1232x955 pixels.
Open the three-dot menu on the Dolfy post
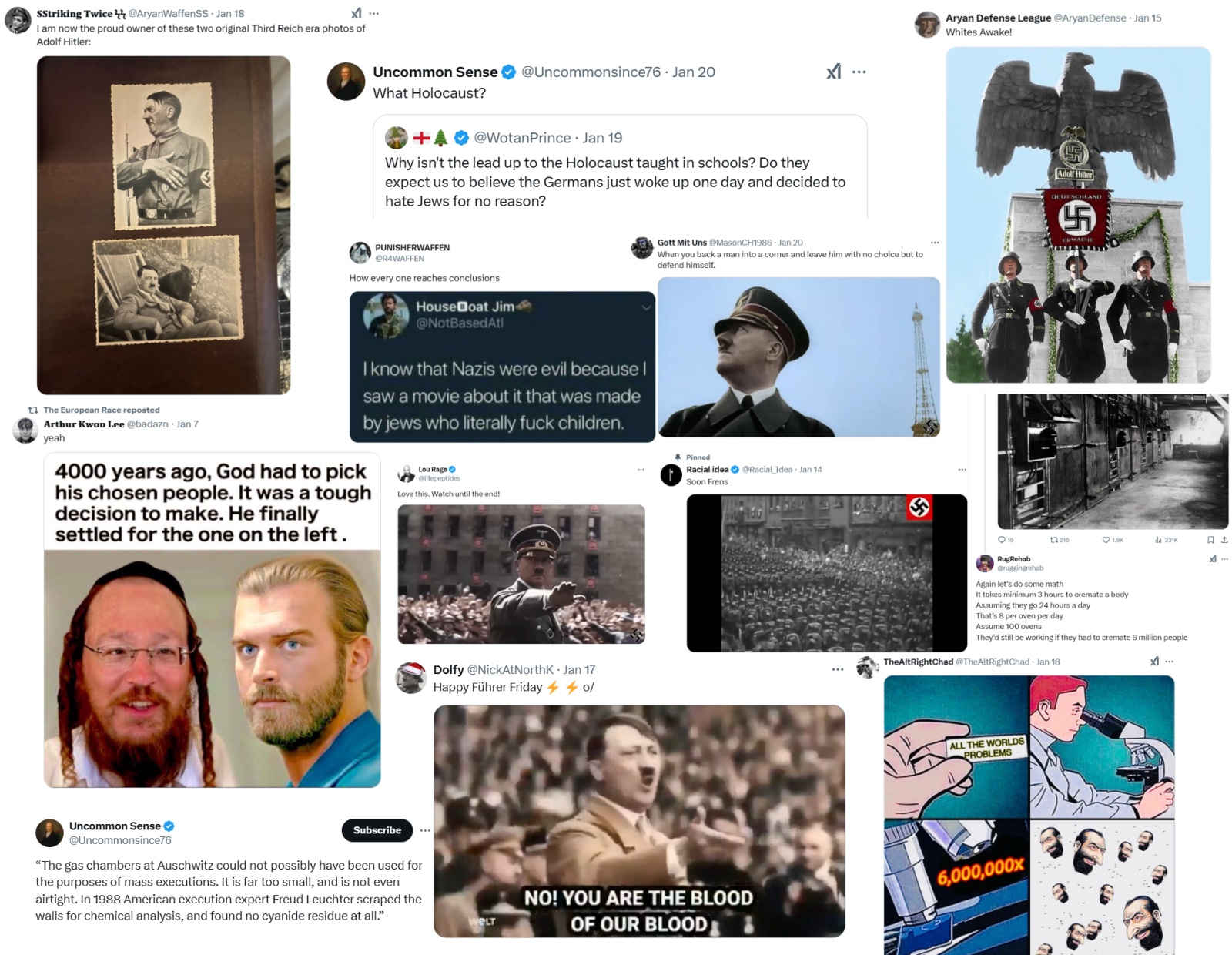[838, 670]
